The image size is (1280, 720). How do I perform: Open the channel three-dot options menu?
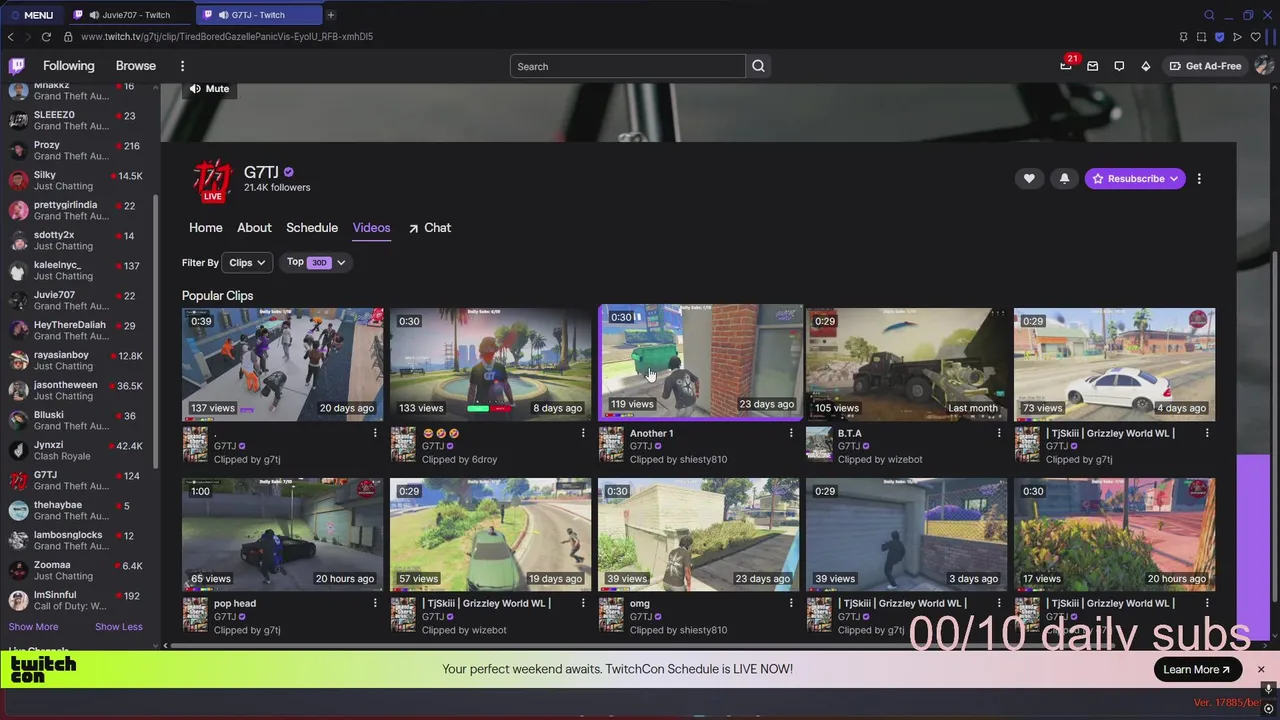(1199, 179)
